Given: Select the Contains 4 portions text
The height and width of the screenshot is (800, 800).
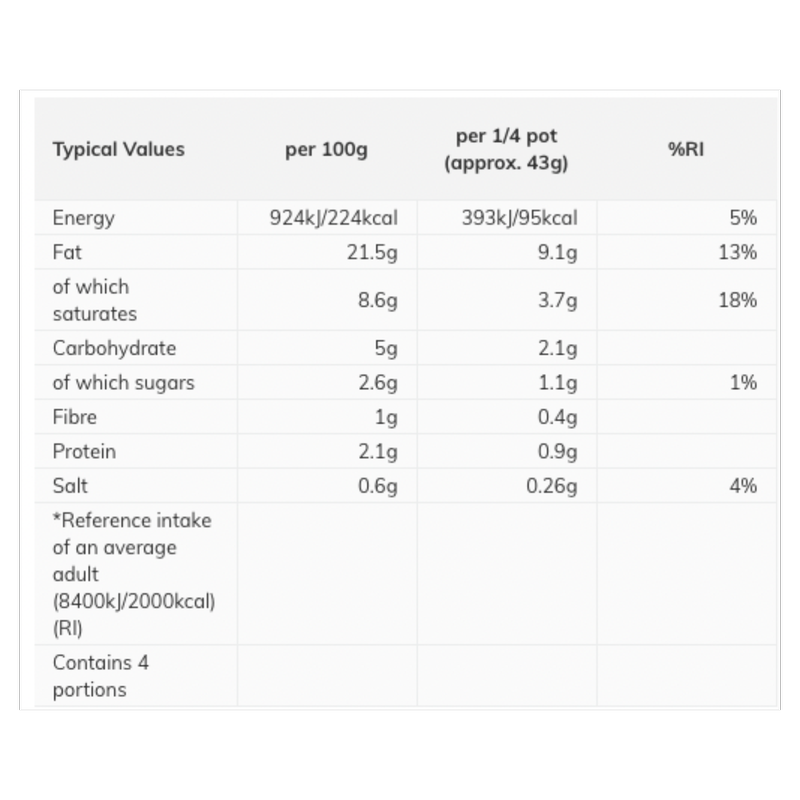Looking at the screenshot, I should [x=100, y=676].
